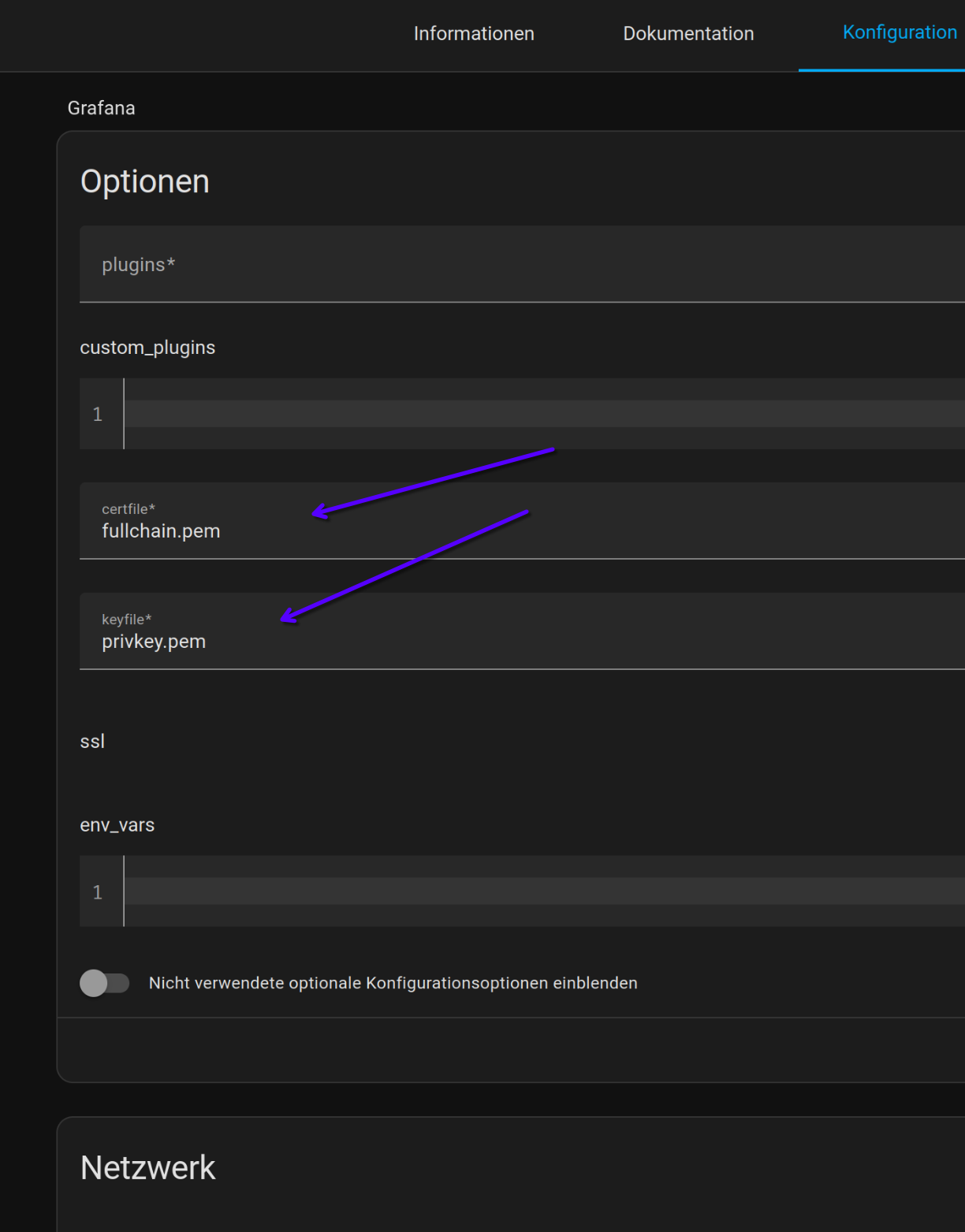Click the small certfile* field label
Viewport: 965px width, 1232px height.
[129, 509]
